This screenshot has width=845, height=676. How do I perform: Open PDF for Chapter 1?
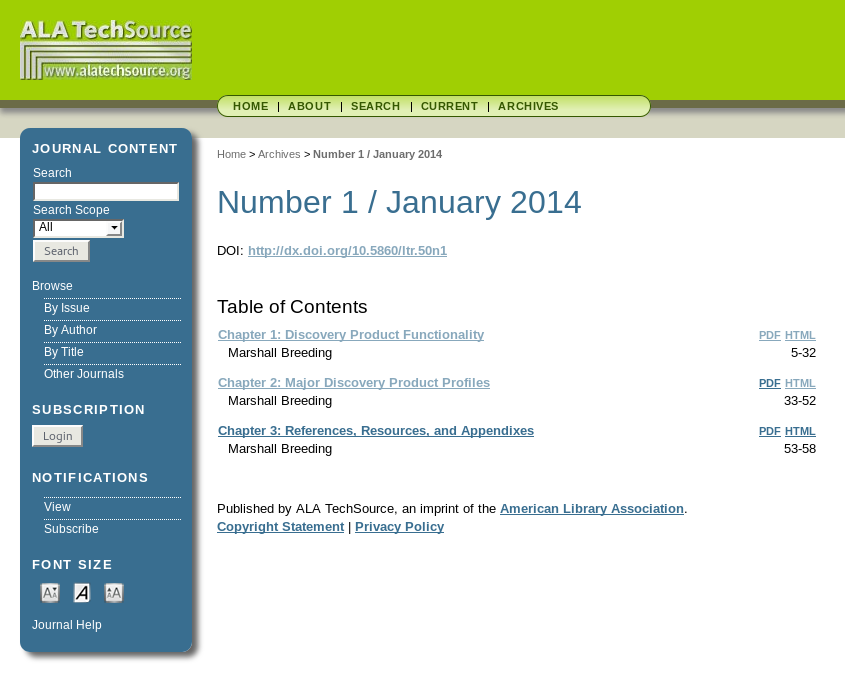coord(769,335)
